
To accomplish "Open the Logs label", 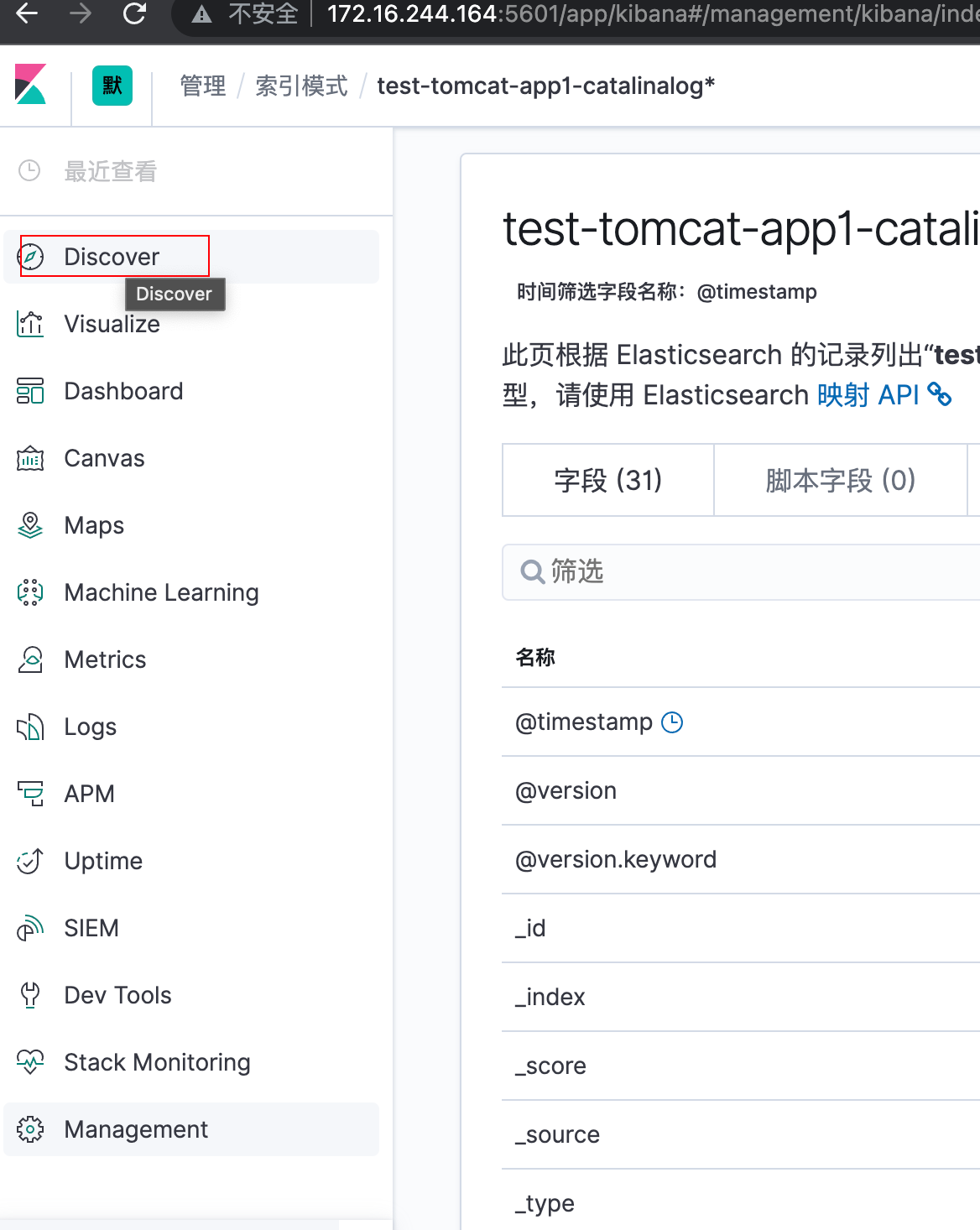I will click(91, 727).
